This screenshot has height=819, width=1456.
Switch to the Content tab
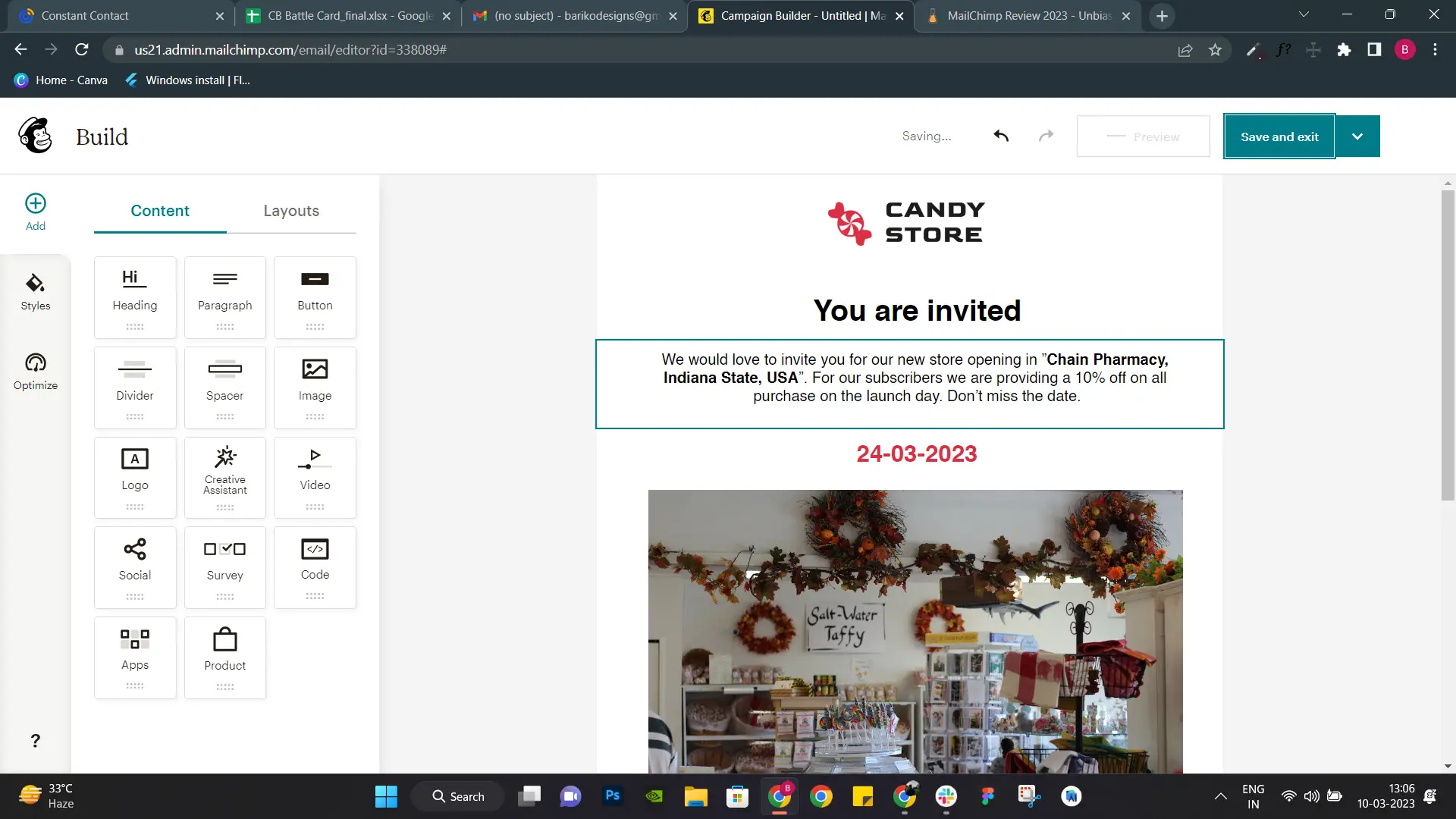coord(160,211)
